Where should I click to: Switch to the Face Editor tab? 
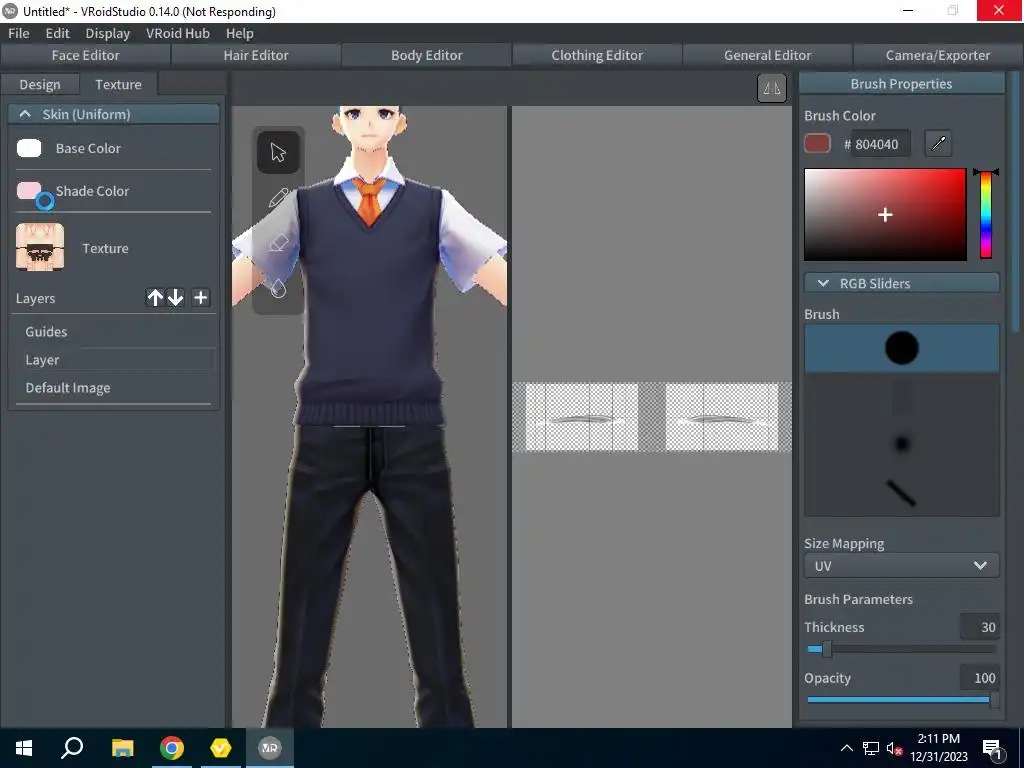(x=86, y=56)
